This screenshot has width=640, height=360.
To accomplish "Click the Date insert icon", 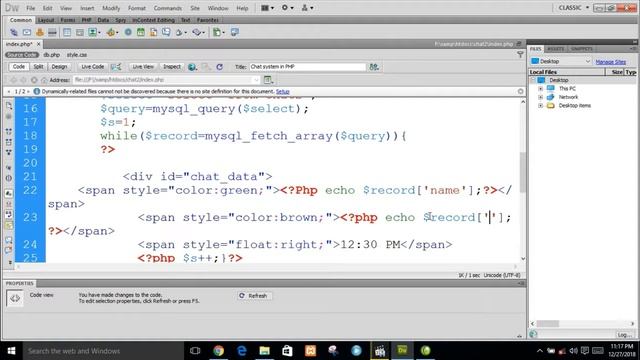I will (141, 32).
